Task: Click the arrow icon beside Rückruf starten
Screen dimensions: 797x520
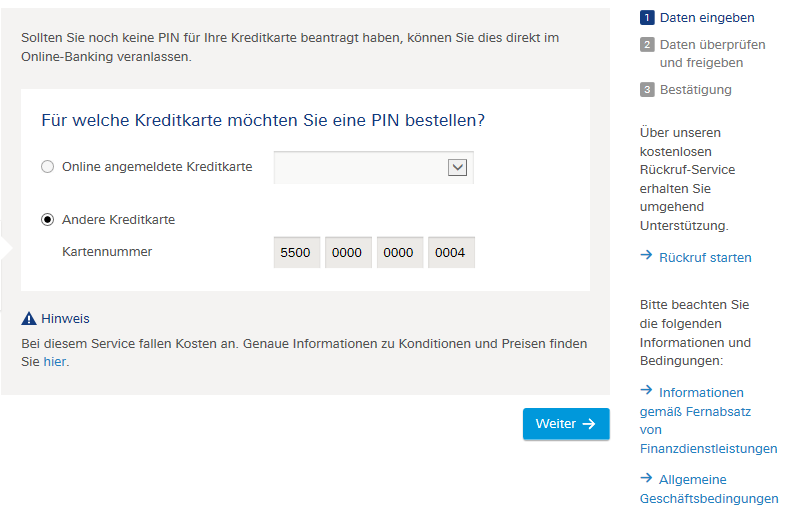Action: click(x=646, y=255)
